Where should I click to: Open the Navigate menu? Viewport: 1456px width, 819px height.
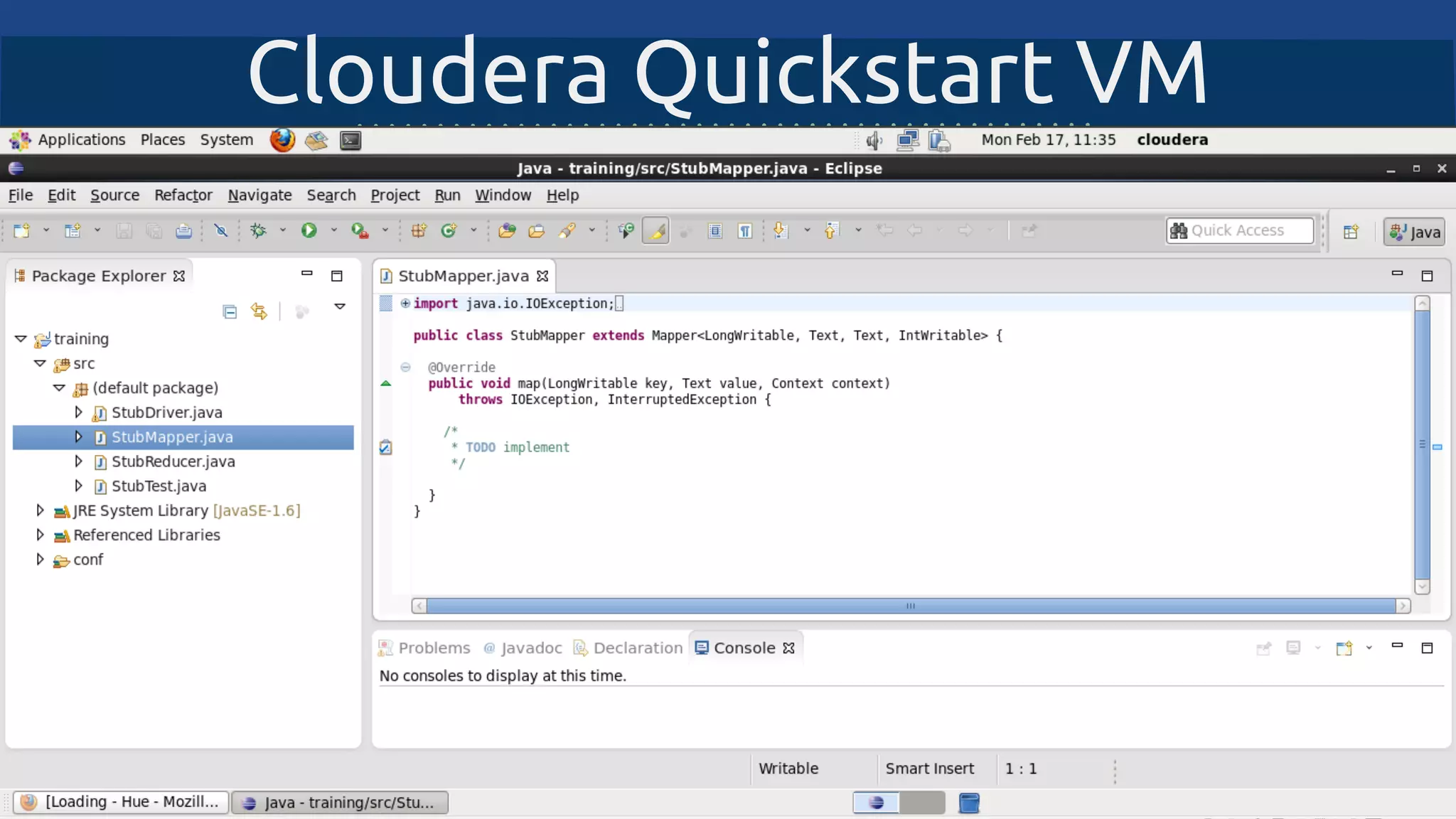[x=259, y=195]
